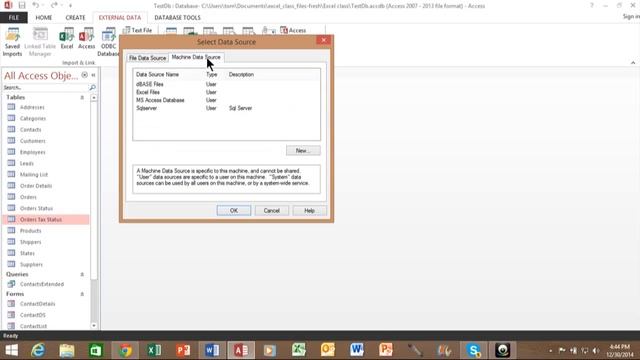Click navigation pane scroll down arrow
The image size is (640, 360).
(x=94, y=326)
